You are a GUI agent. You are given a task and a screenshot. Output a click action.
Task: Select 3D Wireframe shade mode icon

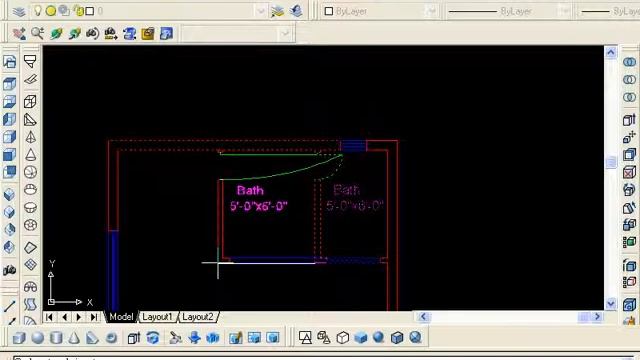pos(324,338)
